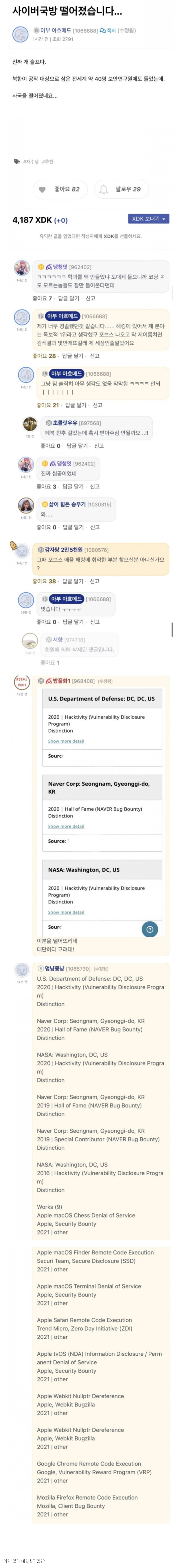
Task: Select the #추천 tag
Action: coord(47,161)
